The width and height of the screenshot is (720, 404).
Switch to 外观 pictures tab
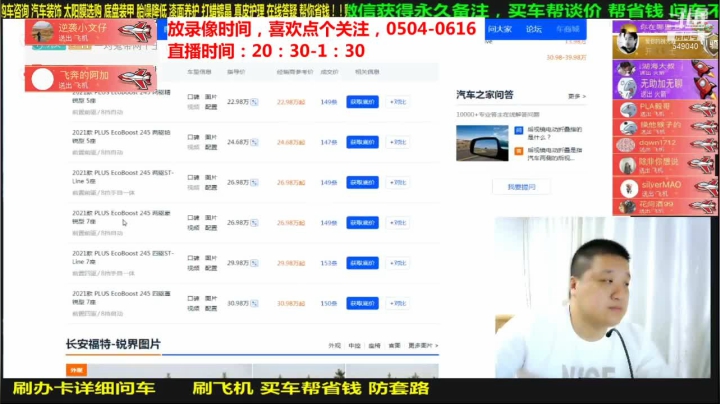(334, 345)
